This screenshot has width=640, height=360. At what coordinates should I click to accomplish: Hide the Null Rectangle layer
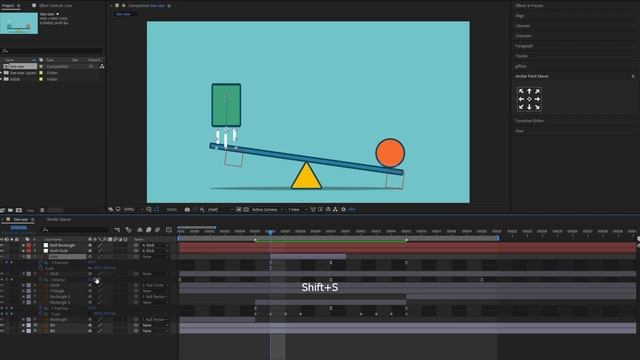2,245
